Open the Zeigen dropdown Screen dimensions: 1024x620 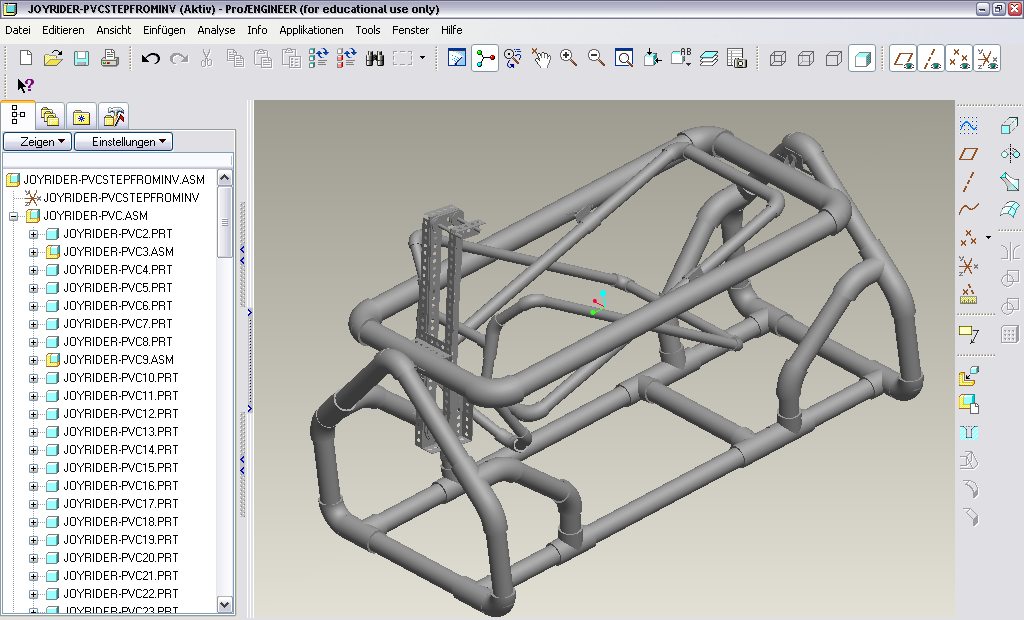[38, 142]
